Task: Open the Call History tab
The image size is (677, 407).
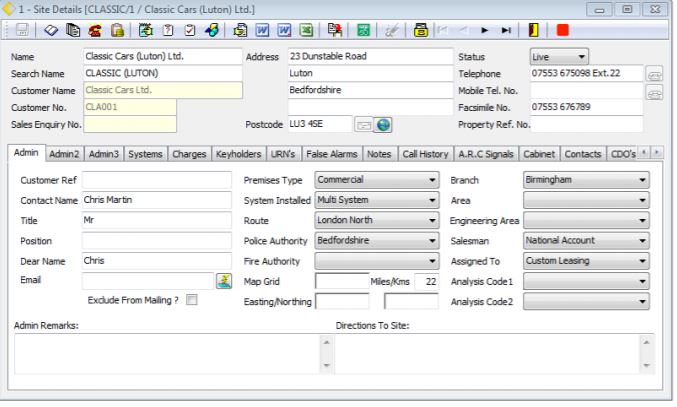Action: [426, 155]
